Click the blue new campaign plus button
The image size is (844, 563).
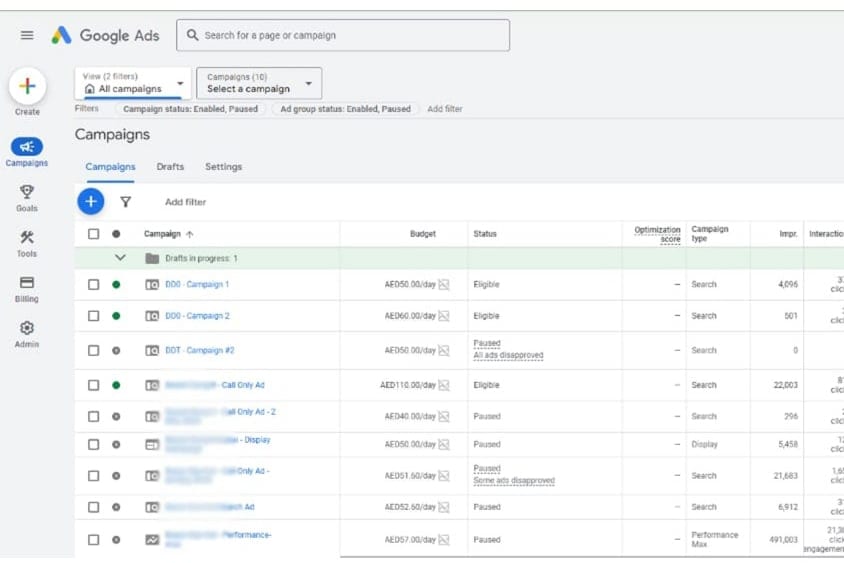(x=91, y=202)
